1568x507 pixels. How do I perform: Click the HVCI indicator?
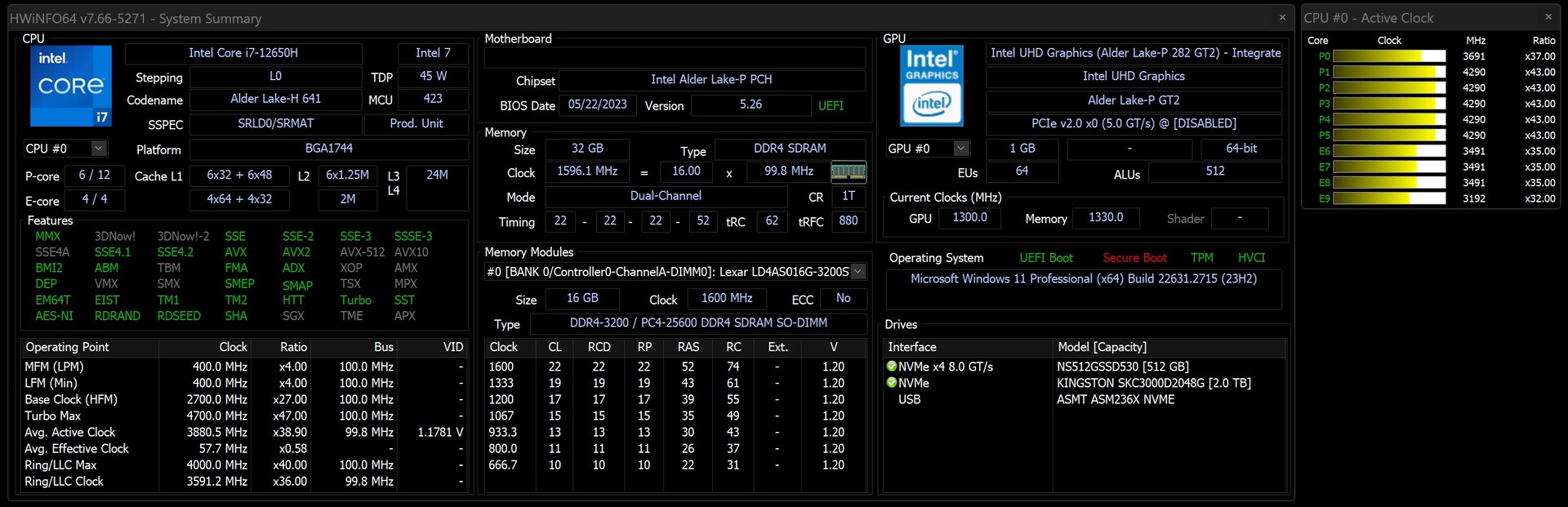tap(1251, 258)
